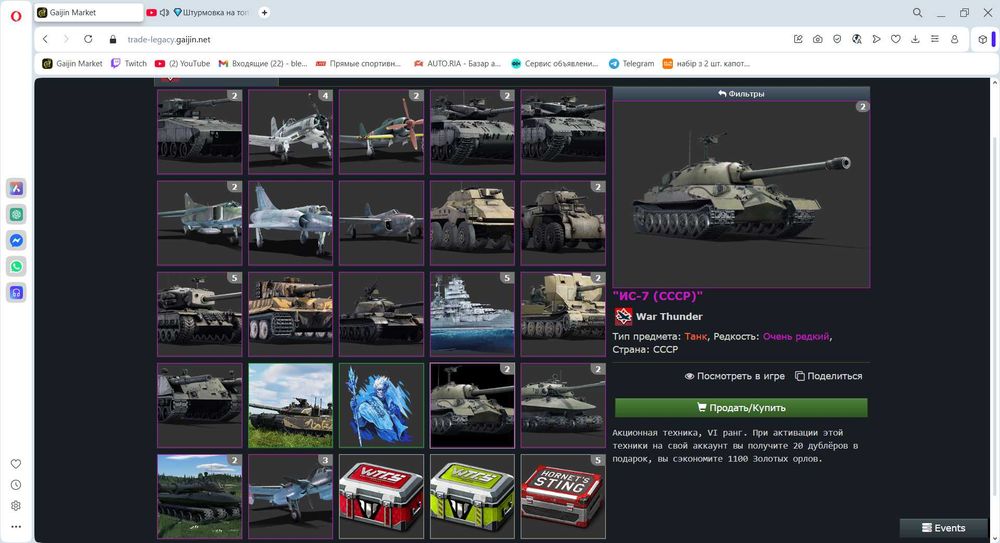Click Посмотреть в игре link
The image size is (1000, 543).
(735, 376)
